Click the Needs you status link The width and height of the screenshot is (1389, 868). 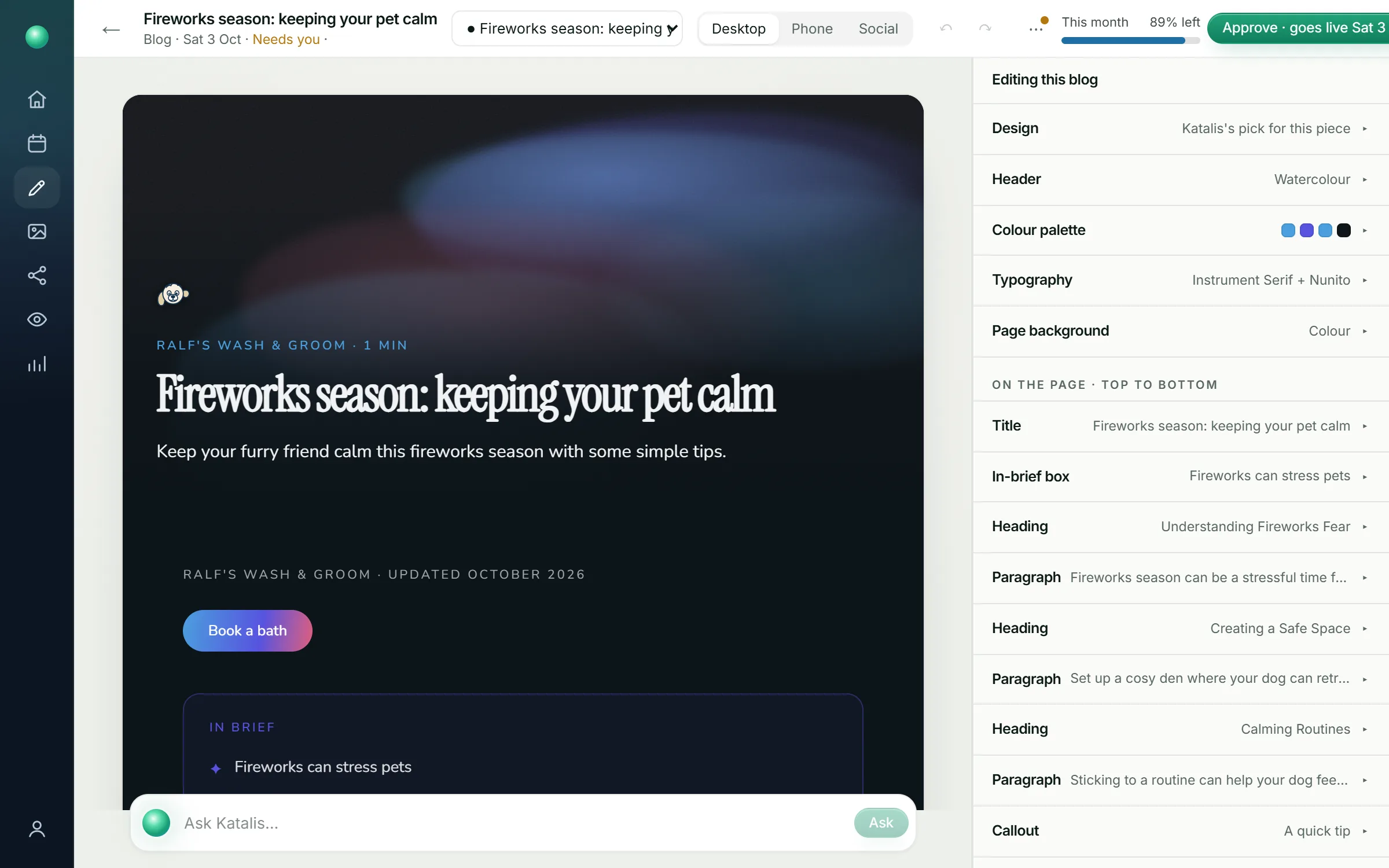click(286, 39)
